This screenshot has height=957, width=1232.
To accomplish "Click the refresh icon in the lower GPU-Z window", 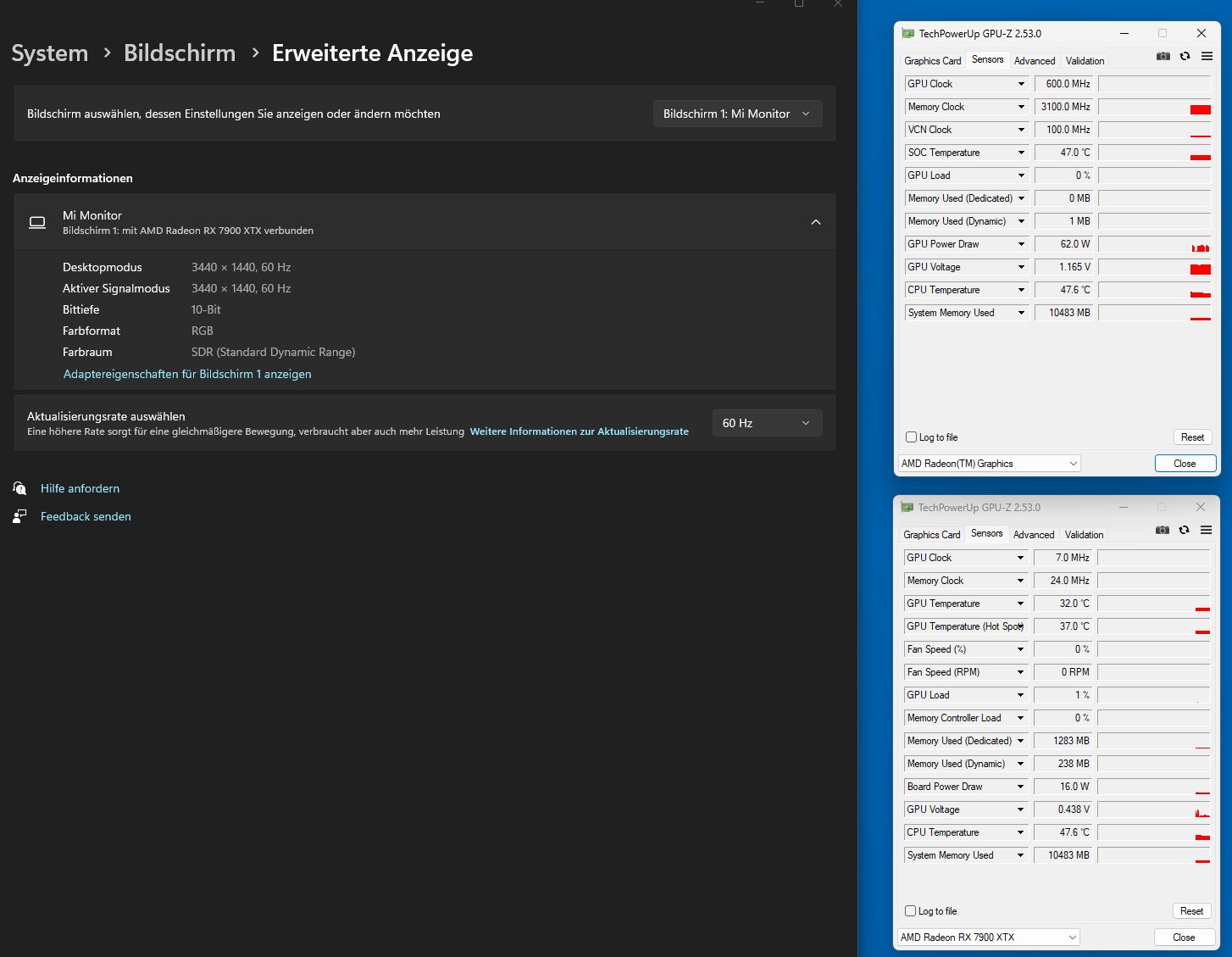I will (x=1184, y=530).
